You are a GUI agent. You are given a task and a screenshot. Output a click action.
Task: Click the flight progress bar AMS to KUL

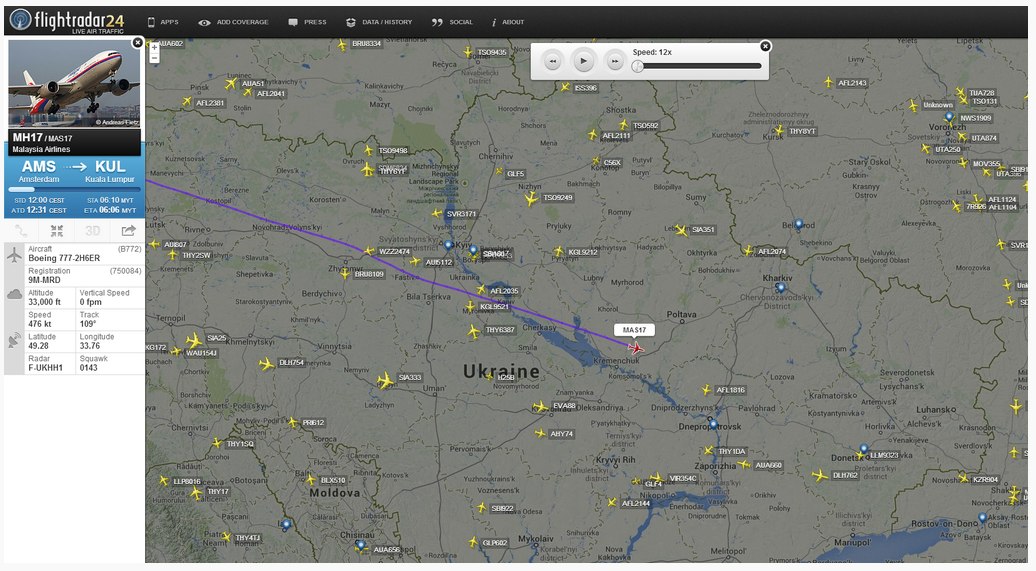click(x=74, y=189)
